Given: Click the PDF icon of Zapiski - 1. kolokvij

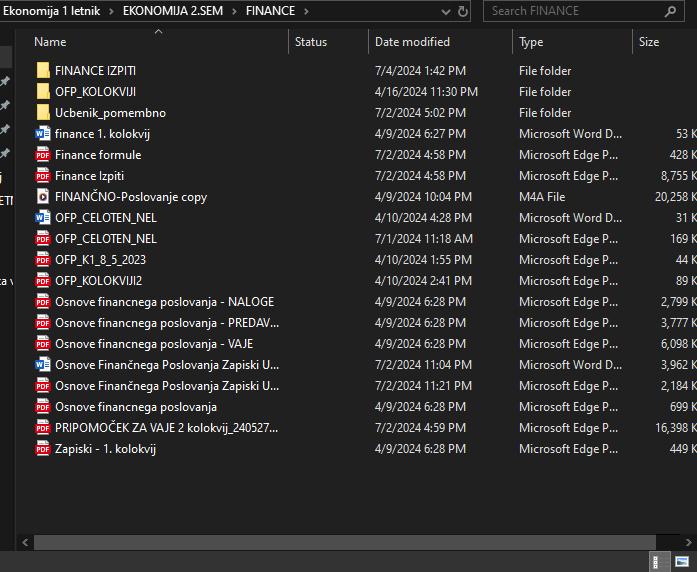Looking at the screenshot, I should coord(42,449).
